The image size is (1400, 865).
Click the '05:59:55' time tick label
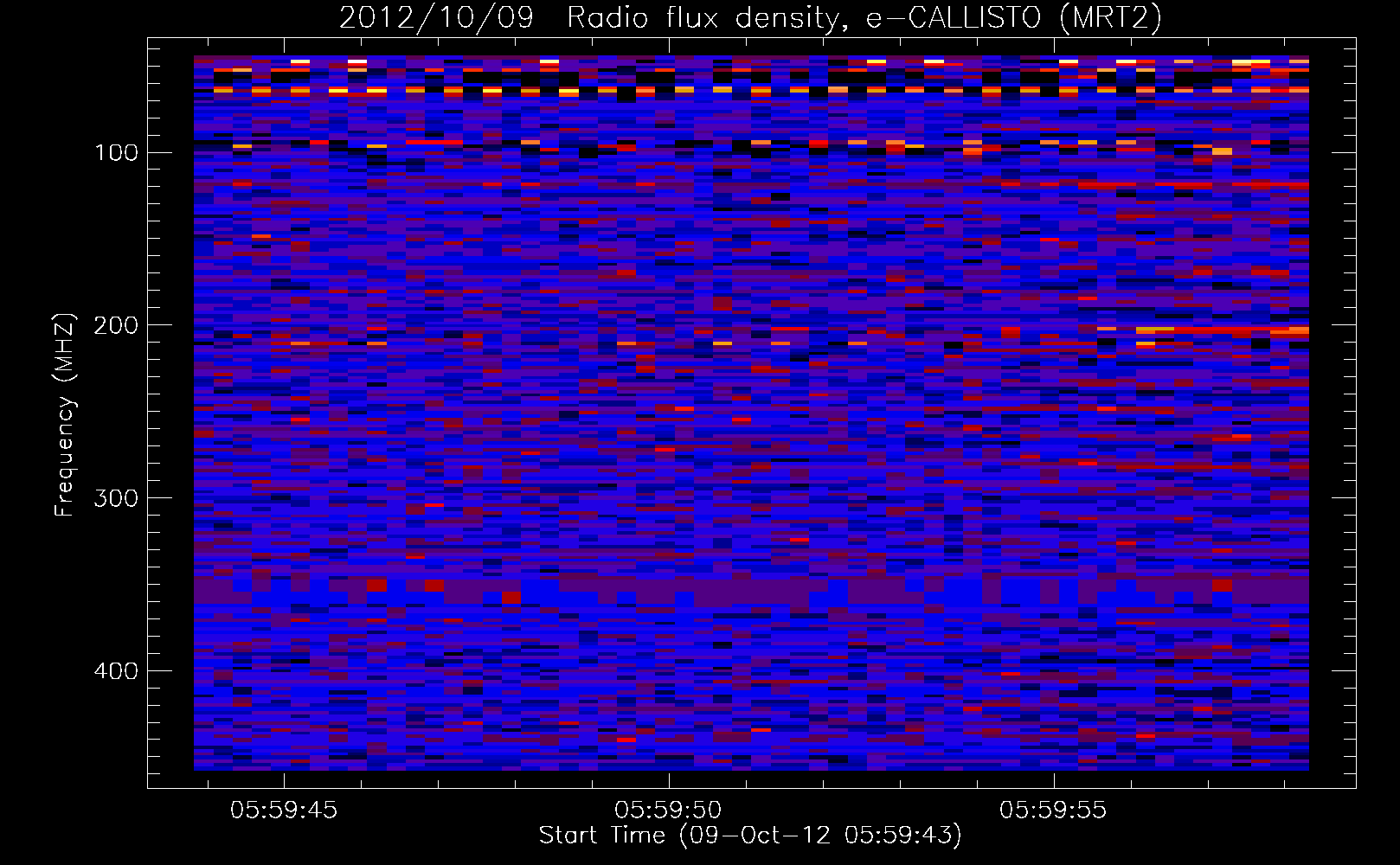[1053, 811]
